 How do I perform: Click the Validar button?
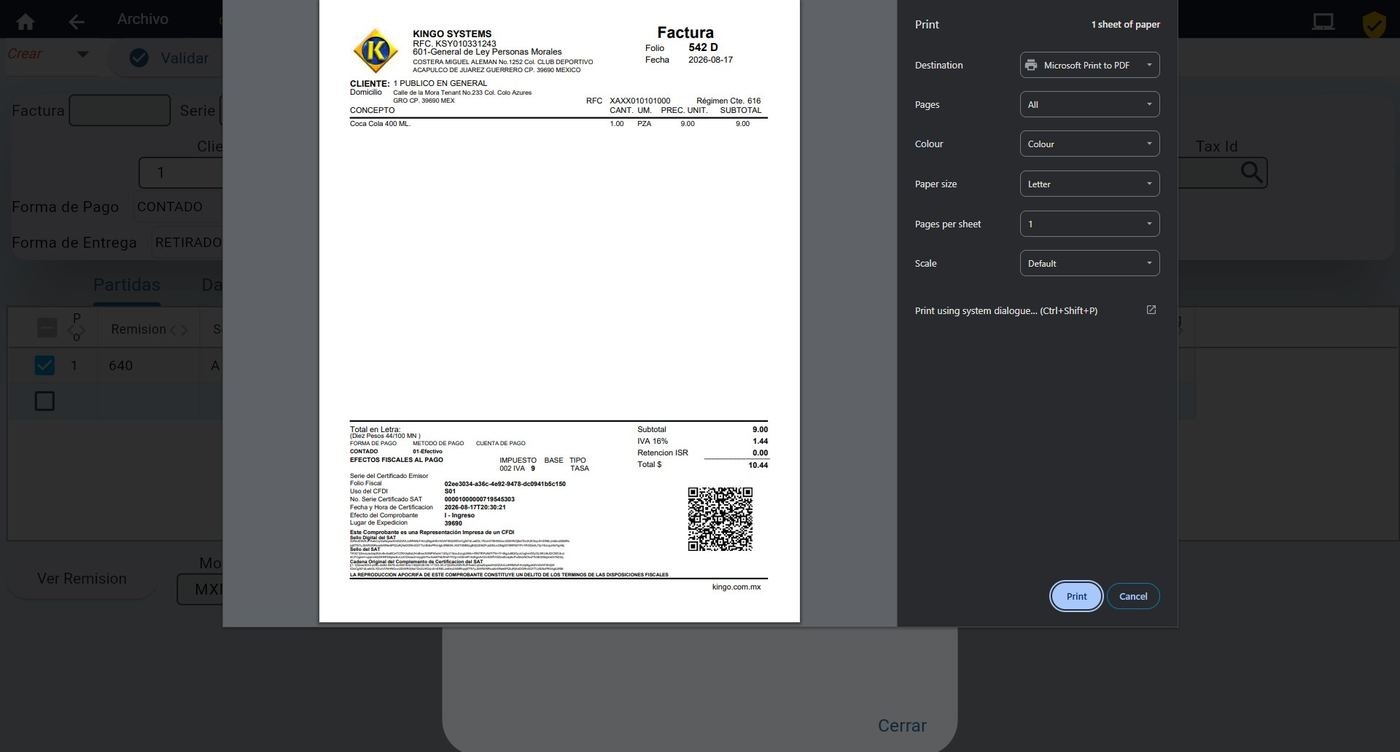(169, 58)
